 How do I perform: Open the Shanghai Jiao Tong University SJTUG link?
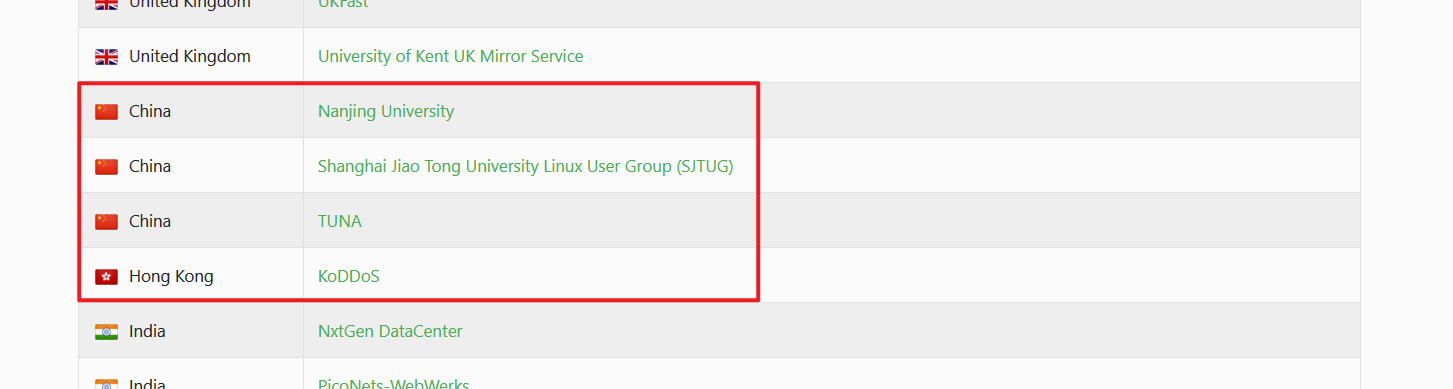tap(526, 166)
